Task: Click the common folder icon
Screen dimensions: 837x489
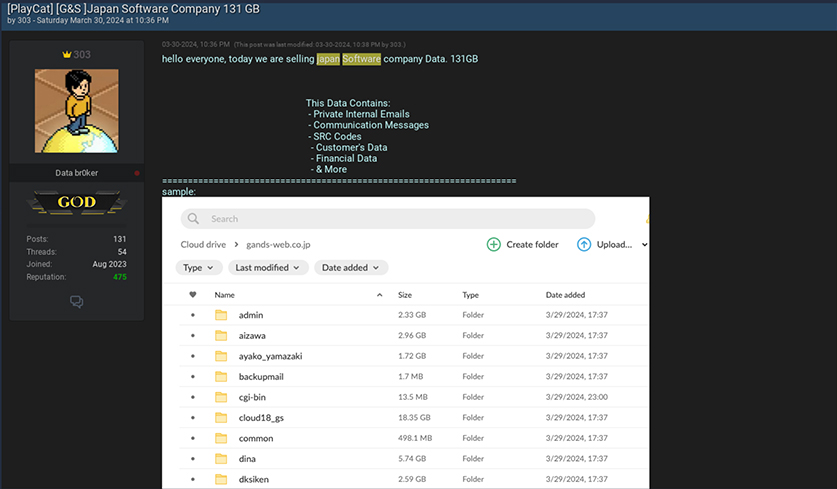Action: (221, 438)
